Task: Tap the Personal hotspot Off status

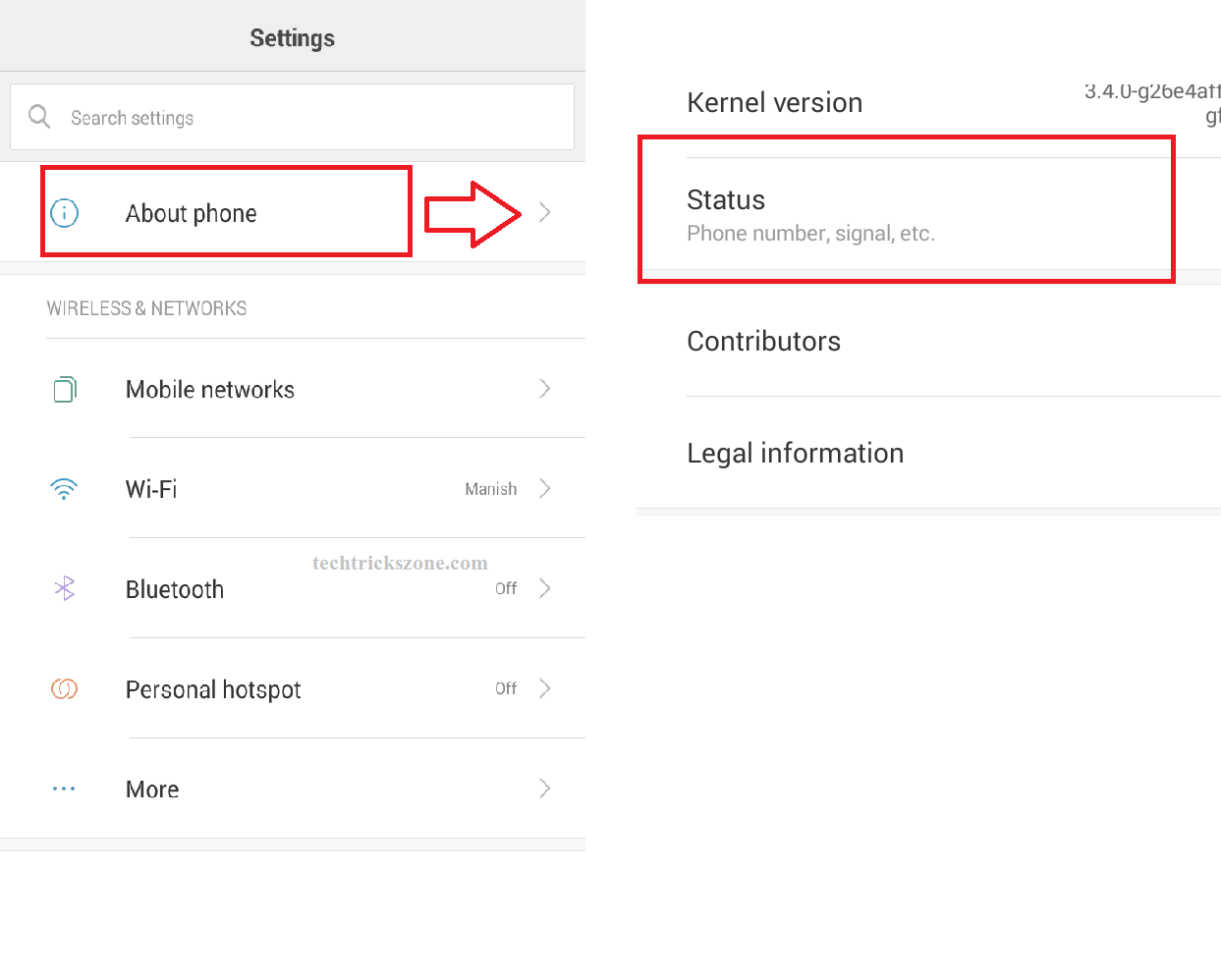Action: coord(506,689)
